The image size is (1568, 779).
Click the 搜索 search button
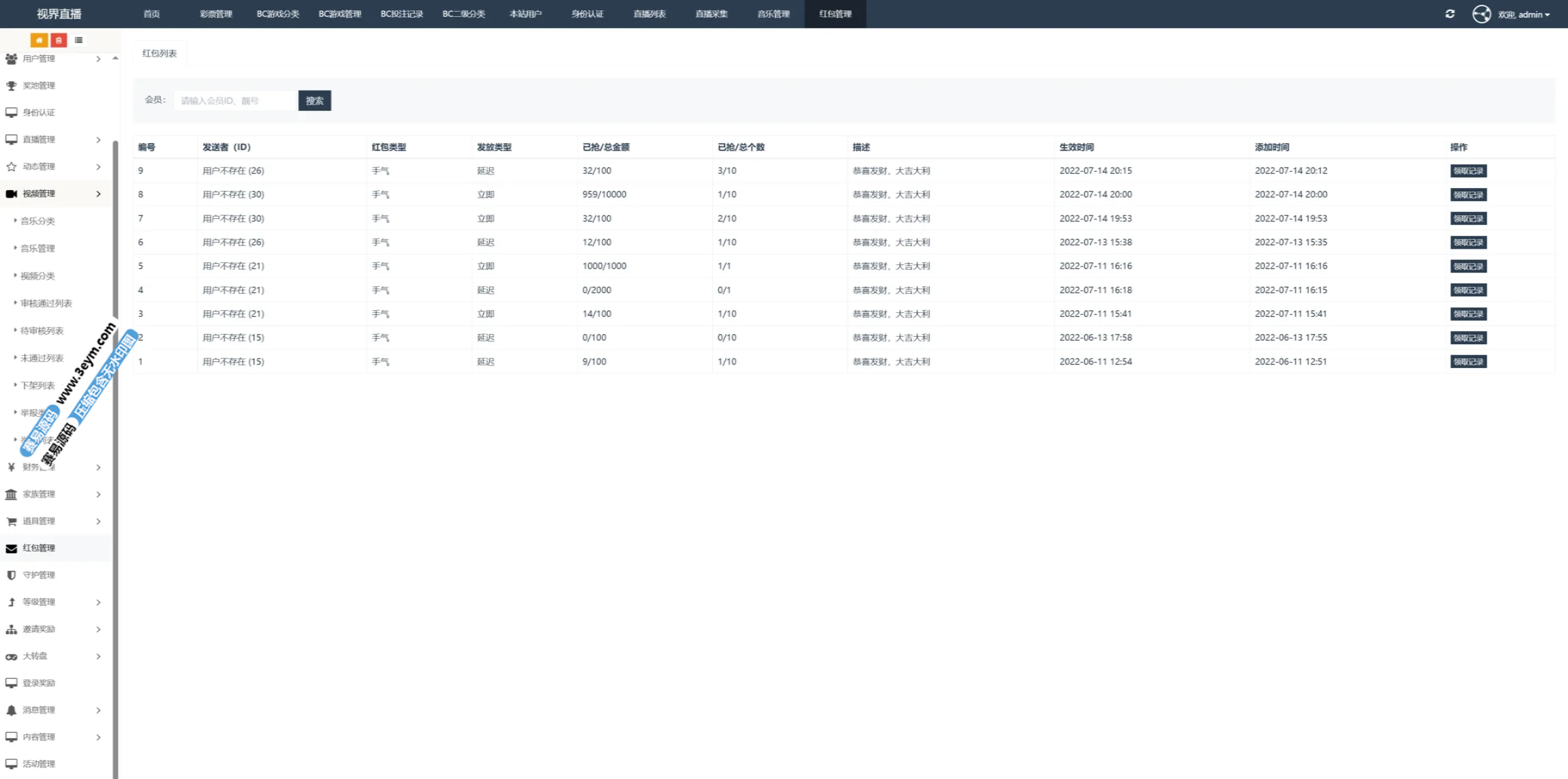314,101
